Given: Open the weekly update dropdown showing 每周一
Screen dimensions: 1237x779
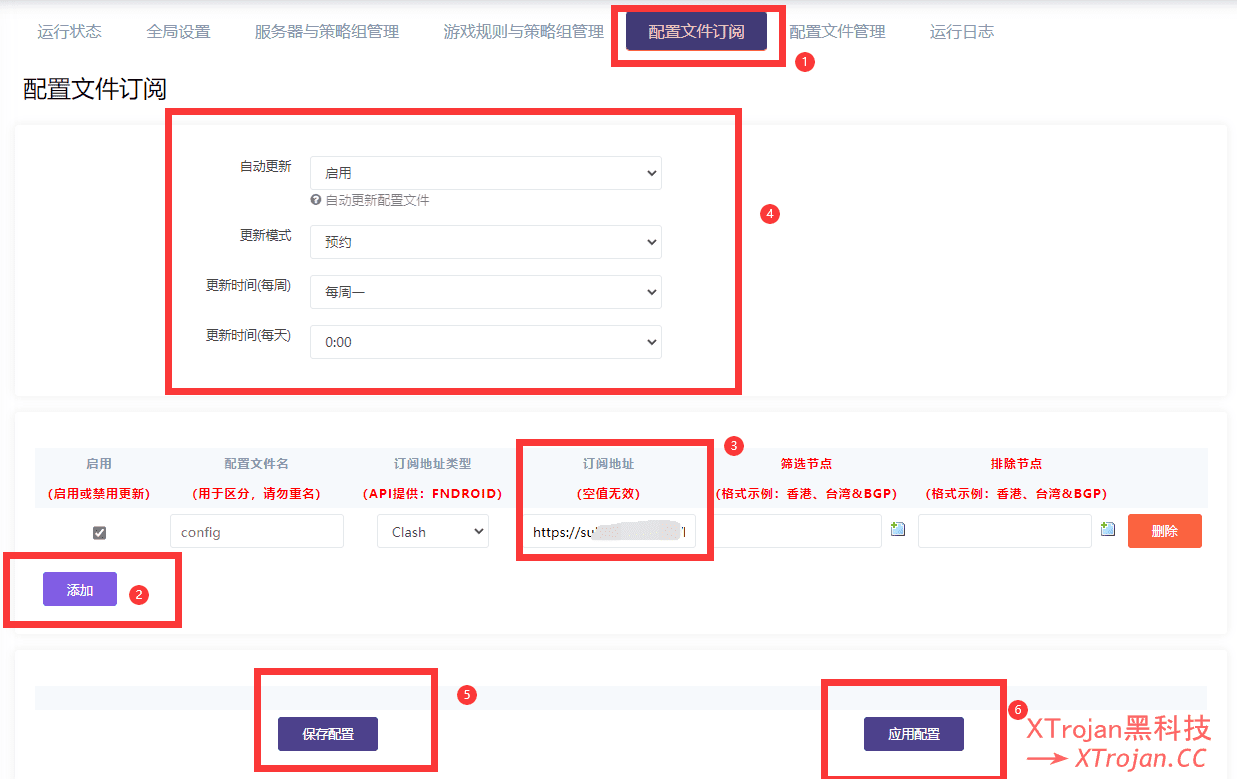Looking at the screenshot, I should click(486, 292).
